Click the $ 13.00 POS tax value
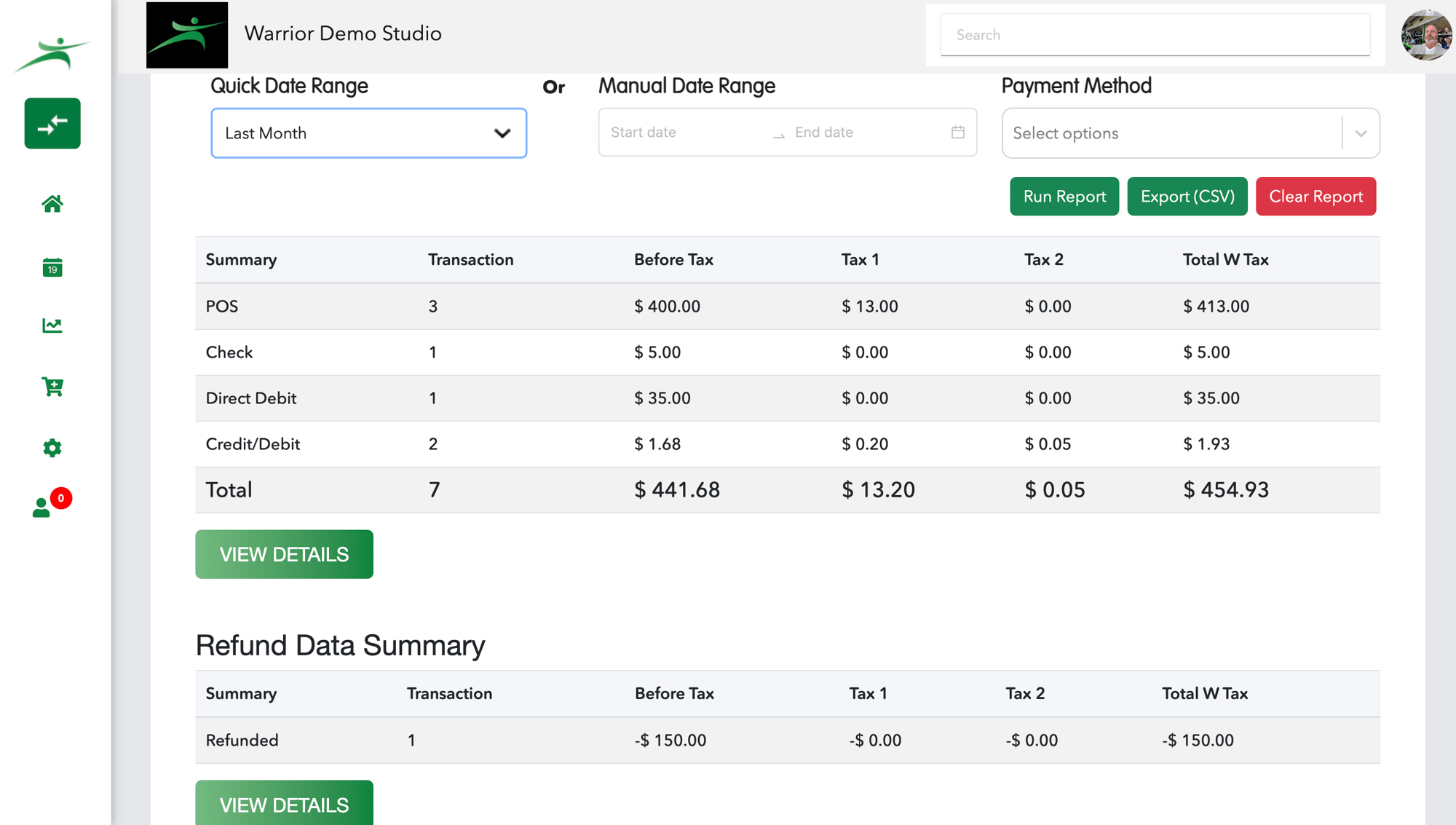 click(870, 307)
